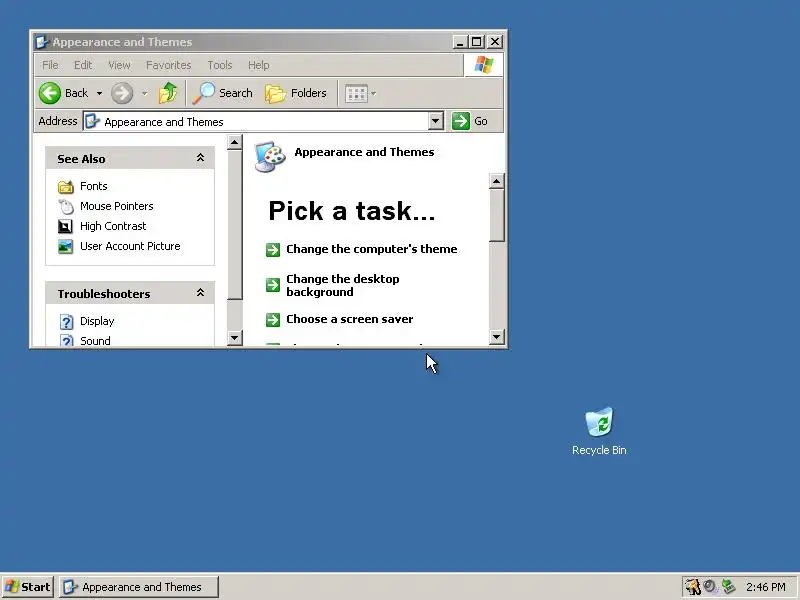Click Choose a screen saver task
The width and height of the screenshot is (800, 600).
tap(349, 319)
